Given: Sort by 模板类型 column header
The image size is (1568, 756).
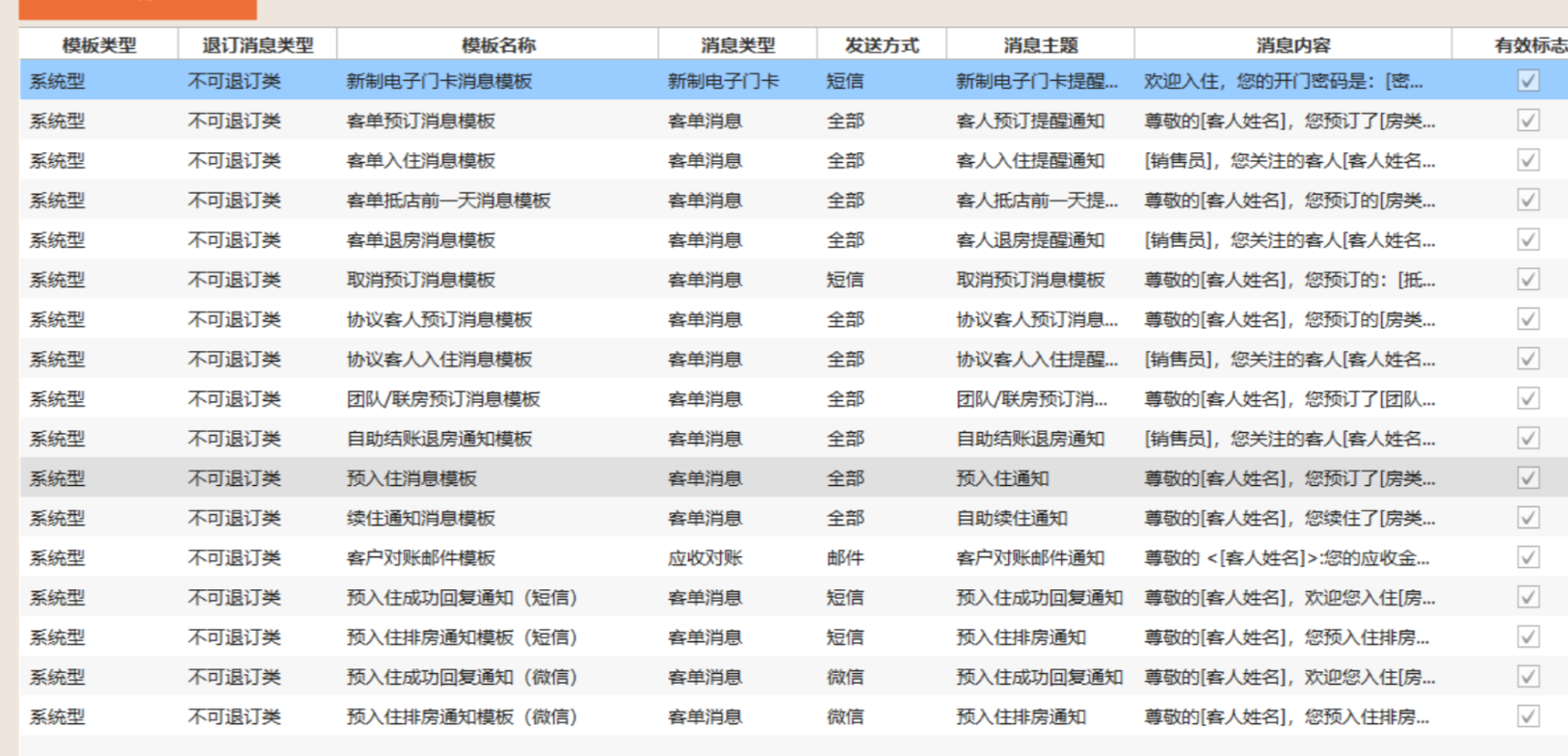Looking at the screenshot, I should pos(98,45).
